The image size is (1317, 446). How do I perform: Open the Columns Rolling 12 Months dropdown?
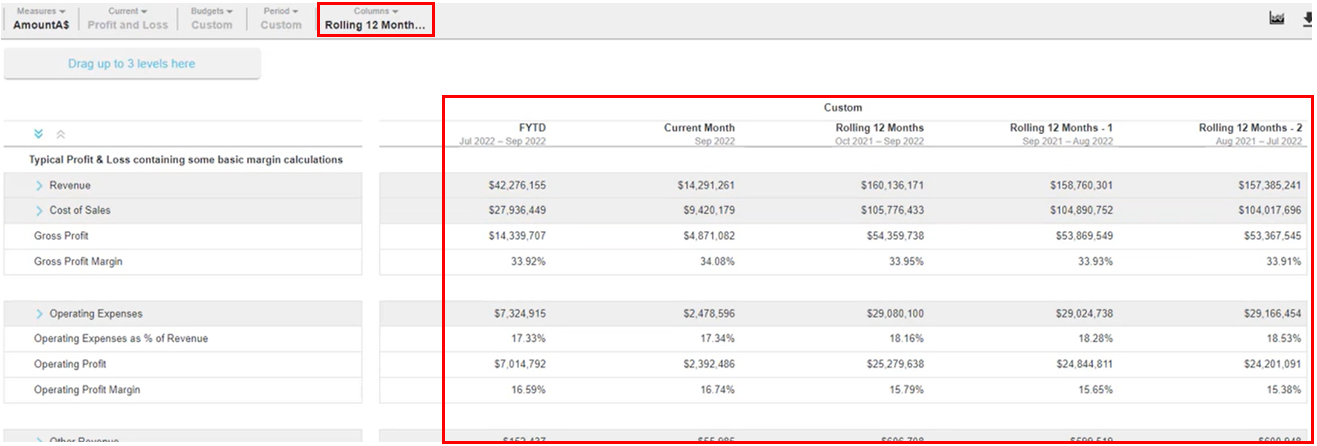coord(375,18)
